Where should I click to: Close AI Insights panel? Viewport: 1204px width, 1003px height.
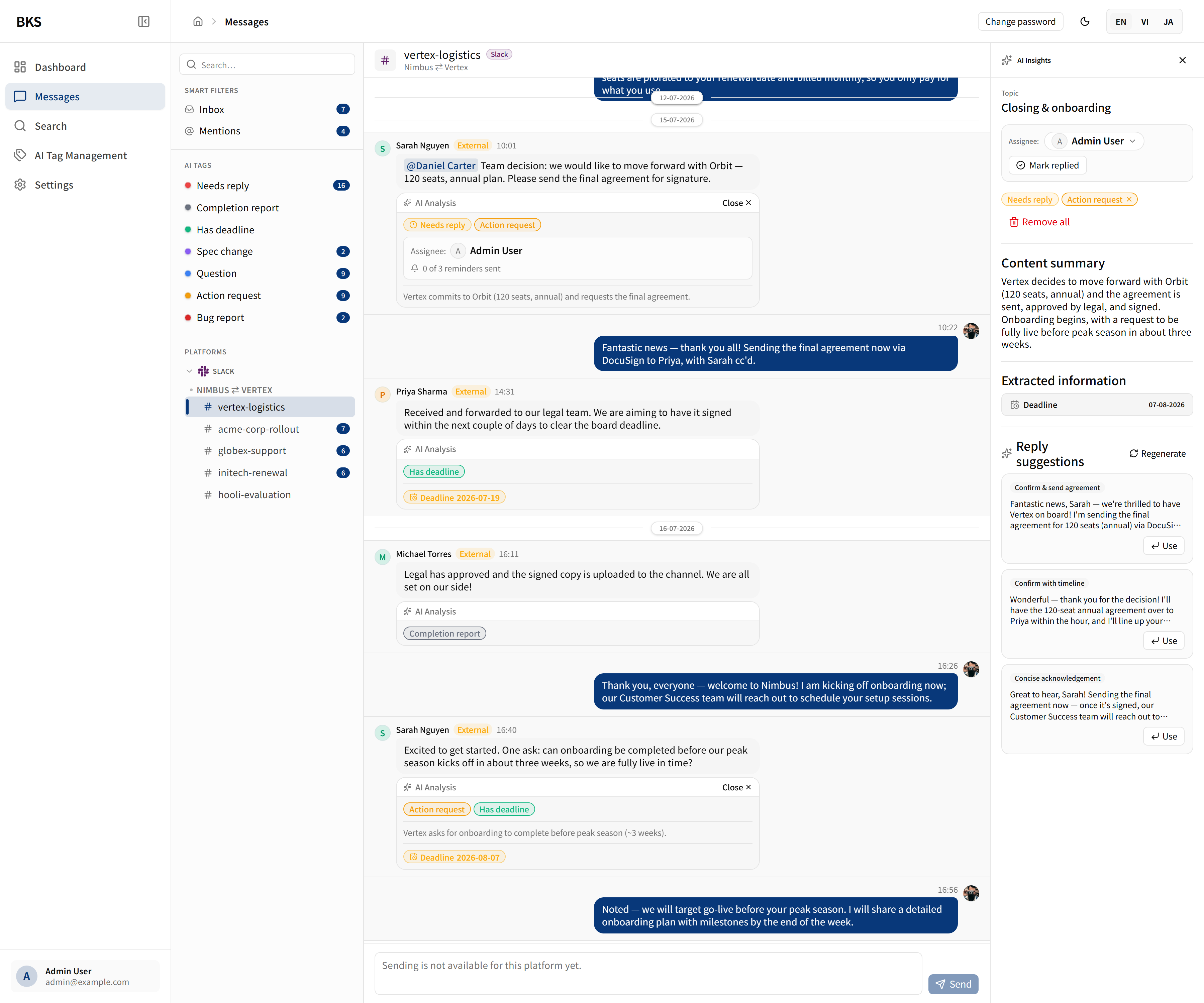[1182, 60]
